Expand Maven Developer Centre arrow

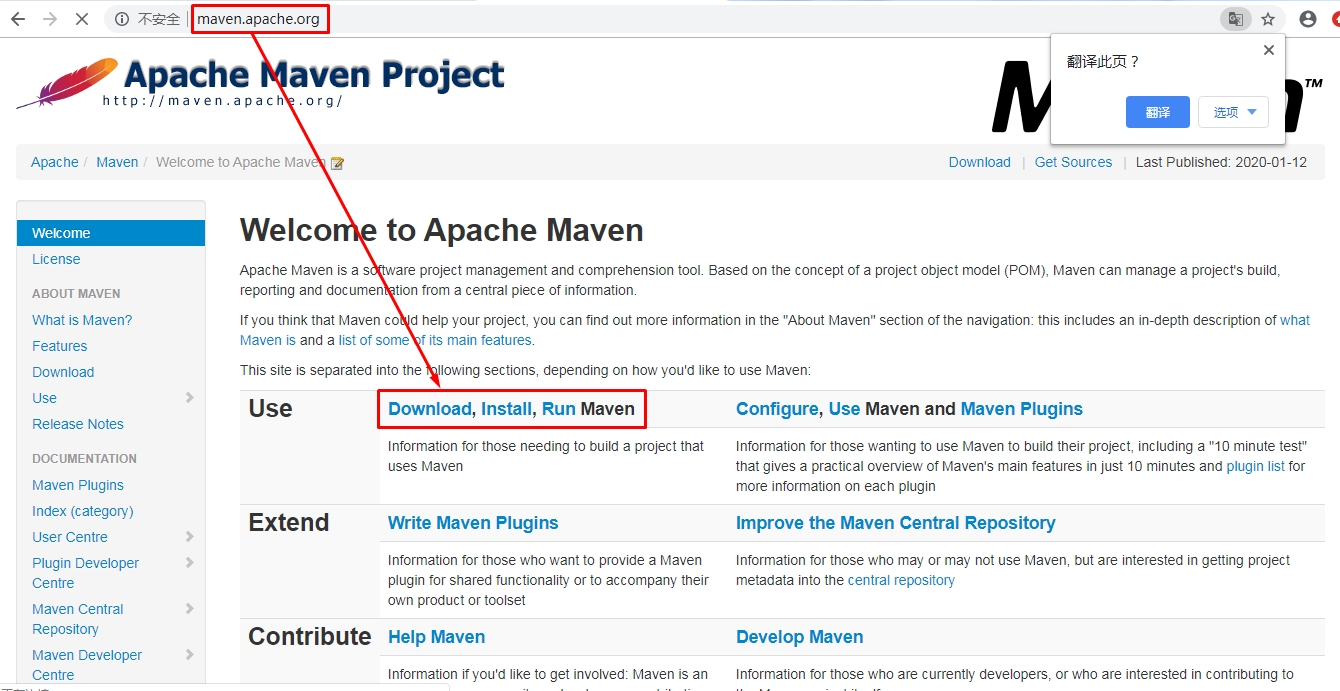(x=190, y=654)
